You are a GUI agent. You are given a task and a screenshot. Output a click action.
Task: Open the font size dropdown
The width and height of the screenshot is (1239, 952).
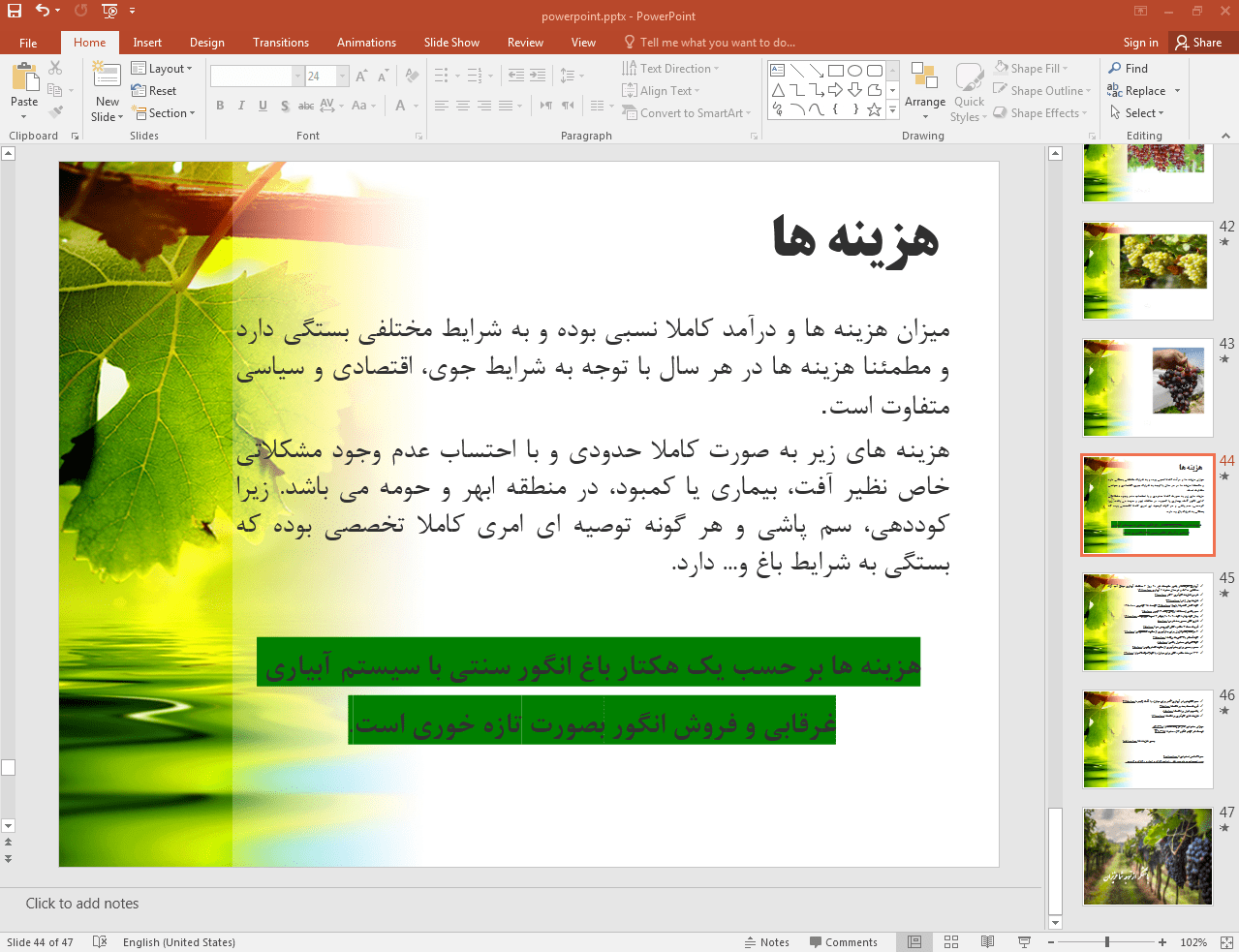342,76
